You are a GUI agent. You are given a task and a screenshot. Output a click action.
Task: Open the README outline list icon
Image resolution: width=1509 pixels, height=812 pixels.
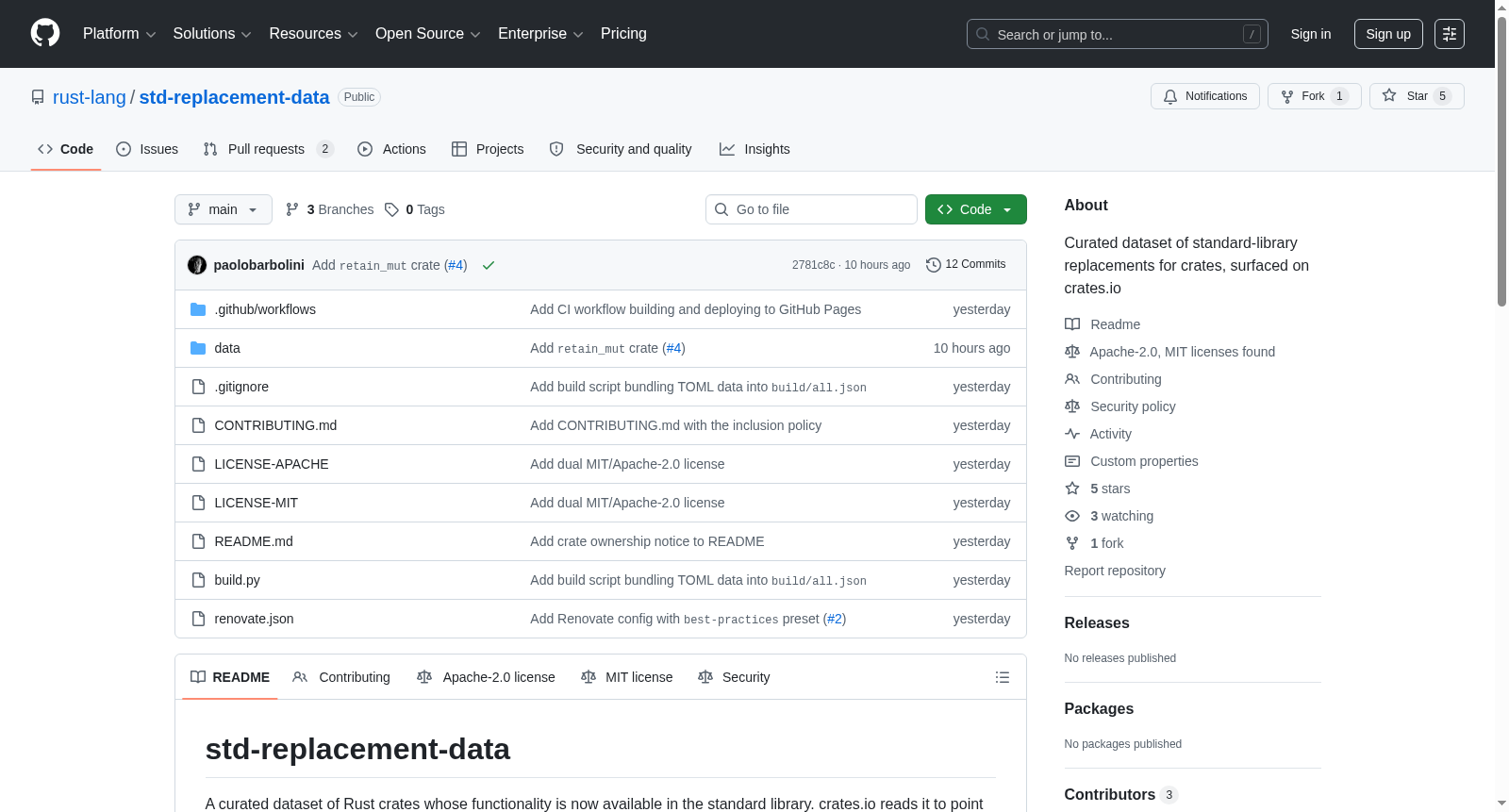[1003, 677]
